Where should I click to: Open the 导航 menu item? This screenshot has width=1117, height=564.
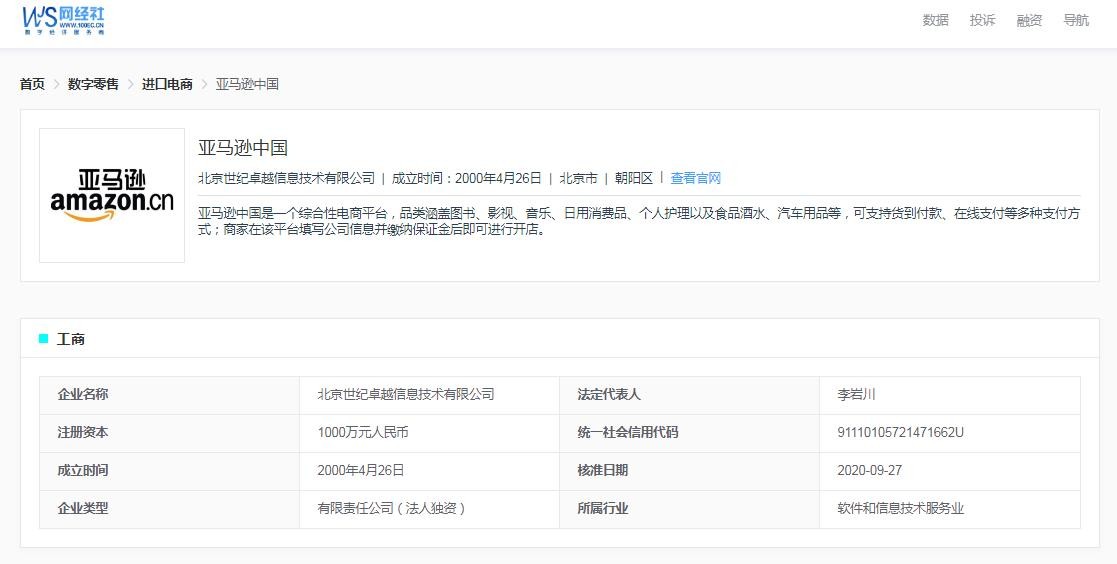1076,20
